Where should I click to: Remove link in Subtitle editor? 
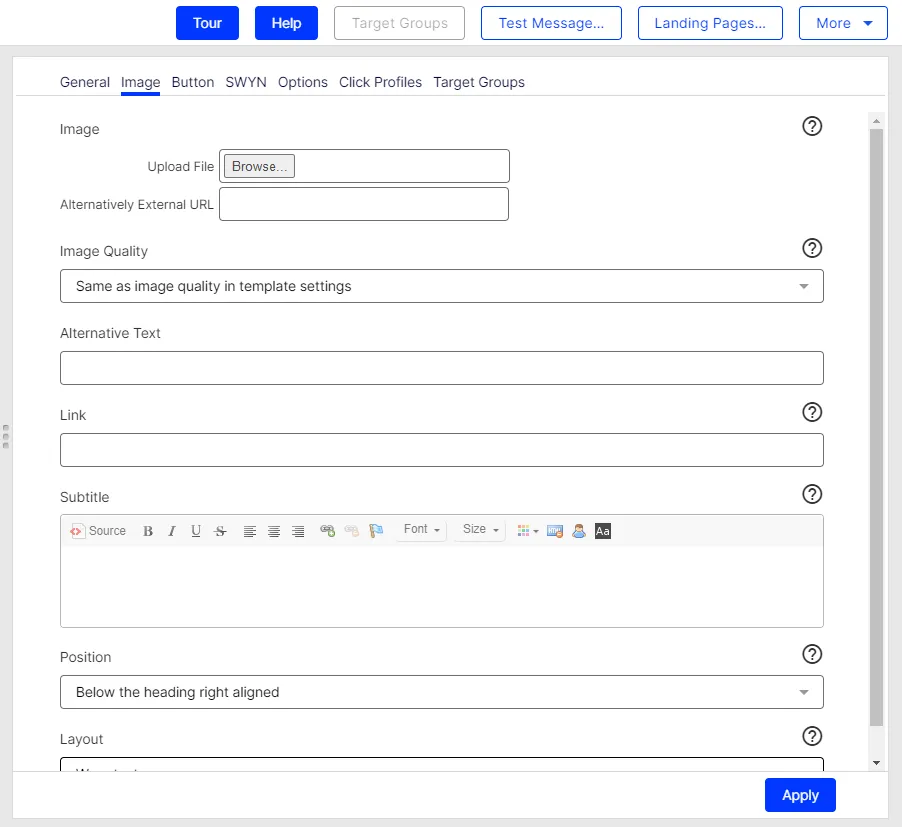pyautogui.click(x=351, y=531)
